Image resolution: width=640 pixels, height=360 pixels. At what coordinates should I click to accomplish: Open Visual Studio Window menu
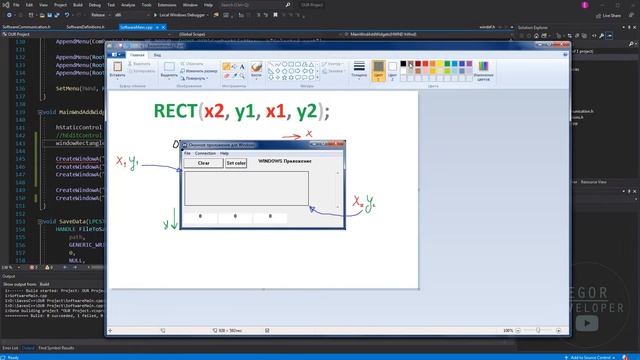point(190,5)
